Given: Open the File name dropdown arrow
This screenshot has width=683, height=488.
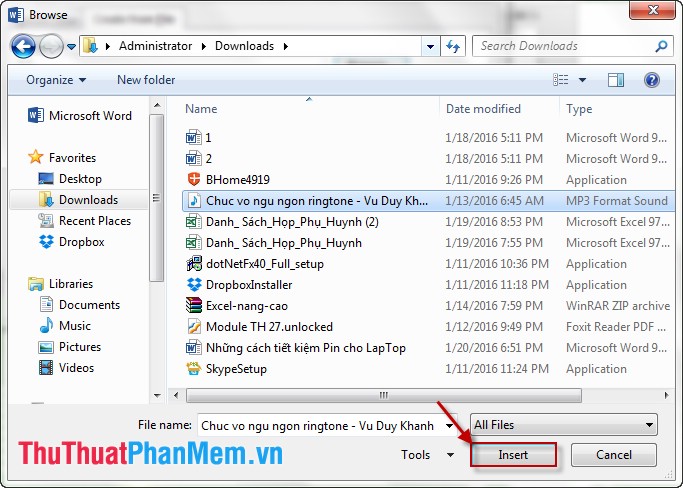Looking at the screenshot, I should 450,426.
